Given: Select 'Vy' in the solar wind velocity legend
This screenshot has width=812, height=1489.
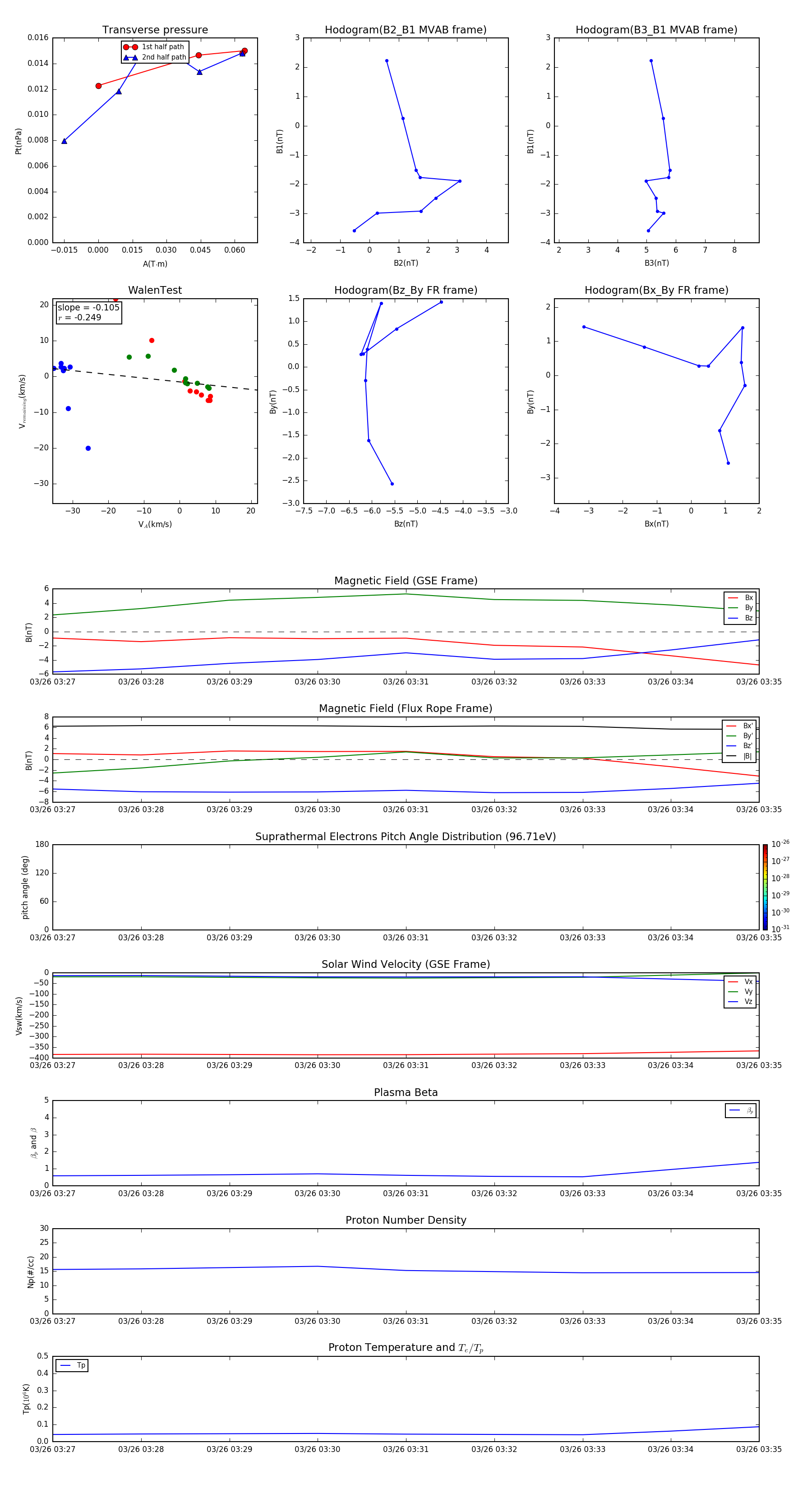Looking at the screenshot, I should pos(740,991).
